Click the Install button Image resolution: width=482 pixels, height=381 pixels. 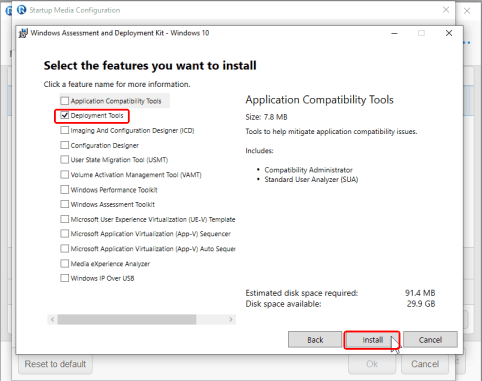pos(372,340)
